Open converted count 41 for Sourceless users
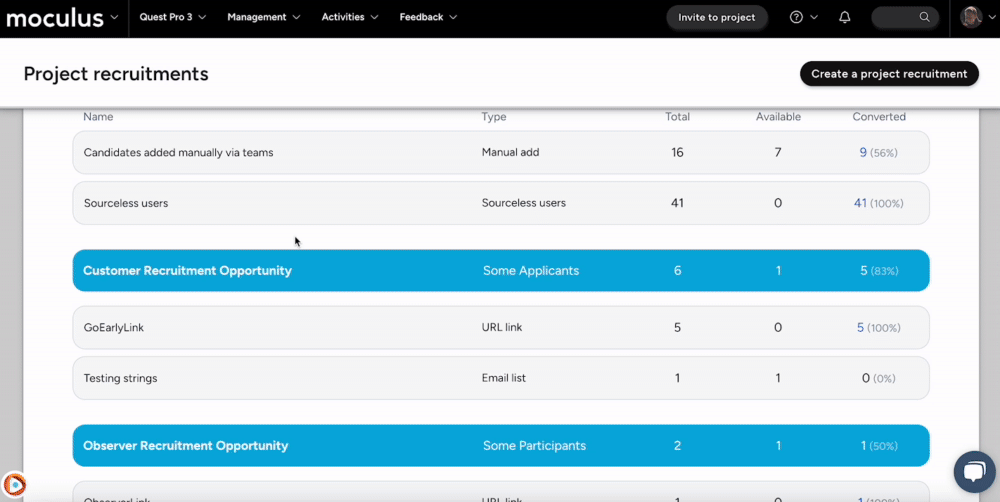The height and width of the screenshot is (502, 1000). (x=860, y=203)
